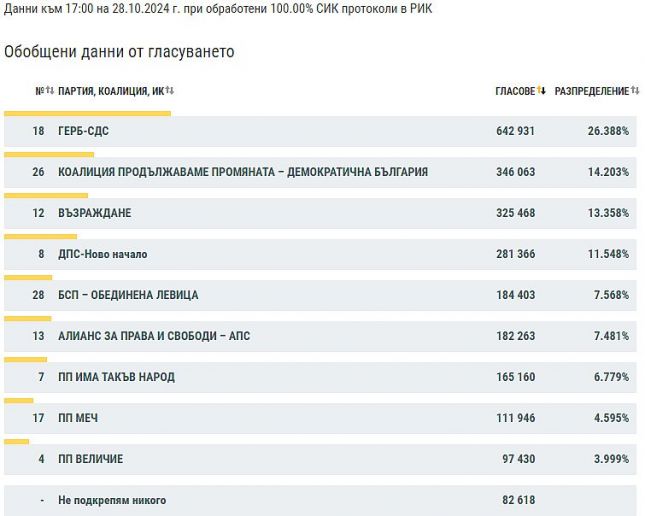Select the ГЕРБ-СДС row

click(320, 131)
